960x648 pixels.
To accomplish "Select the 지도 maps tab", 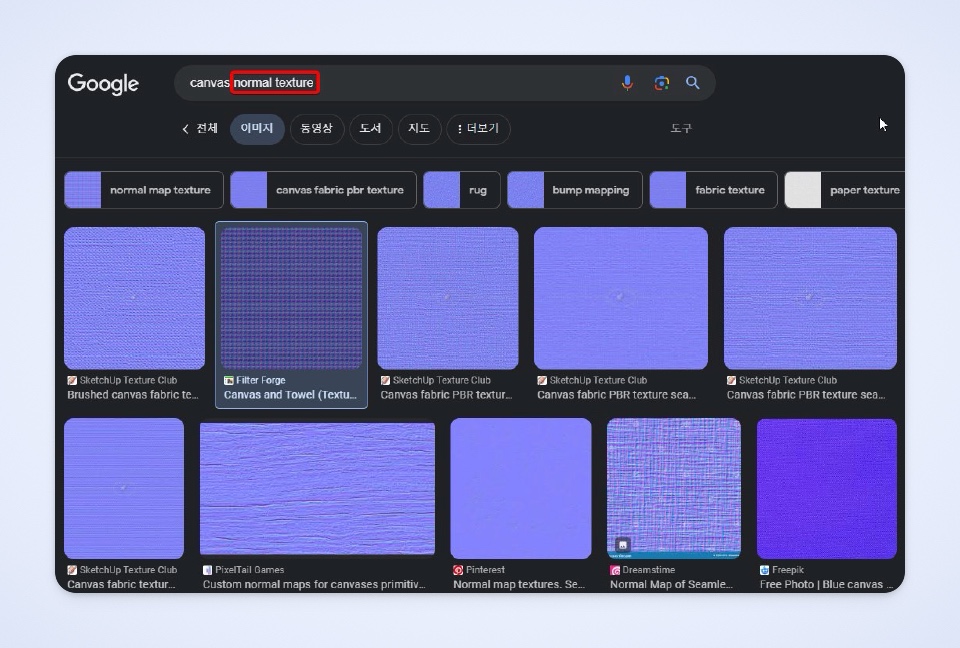I will click(x=419, y=129).
